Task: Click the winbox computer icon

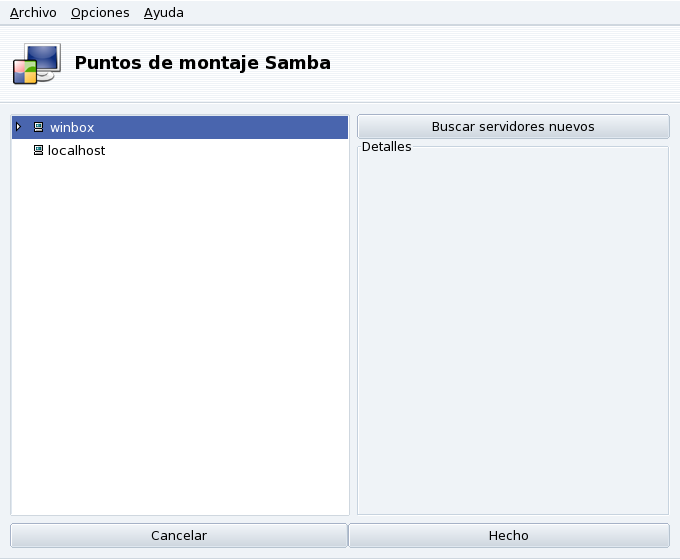Action: (x=39, y=127)
